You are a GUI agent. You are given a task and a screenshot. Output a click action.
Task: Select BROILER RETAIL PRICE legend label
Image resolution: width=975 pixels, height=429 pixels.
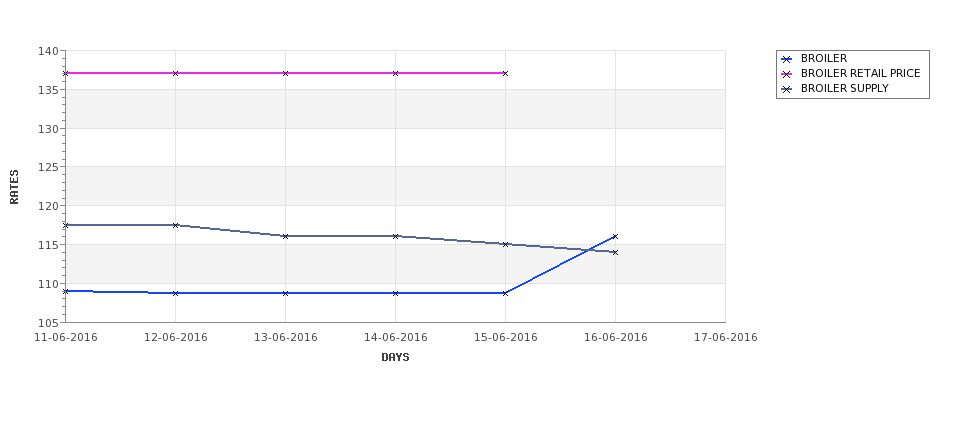(861, 73)
